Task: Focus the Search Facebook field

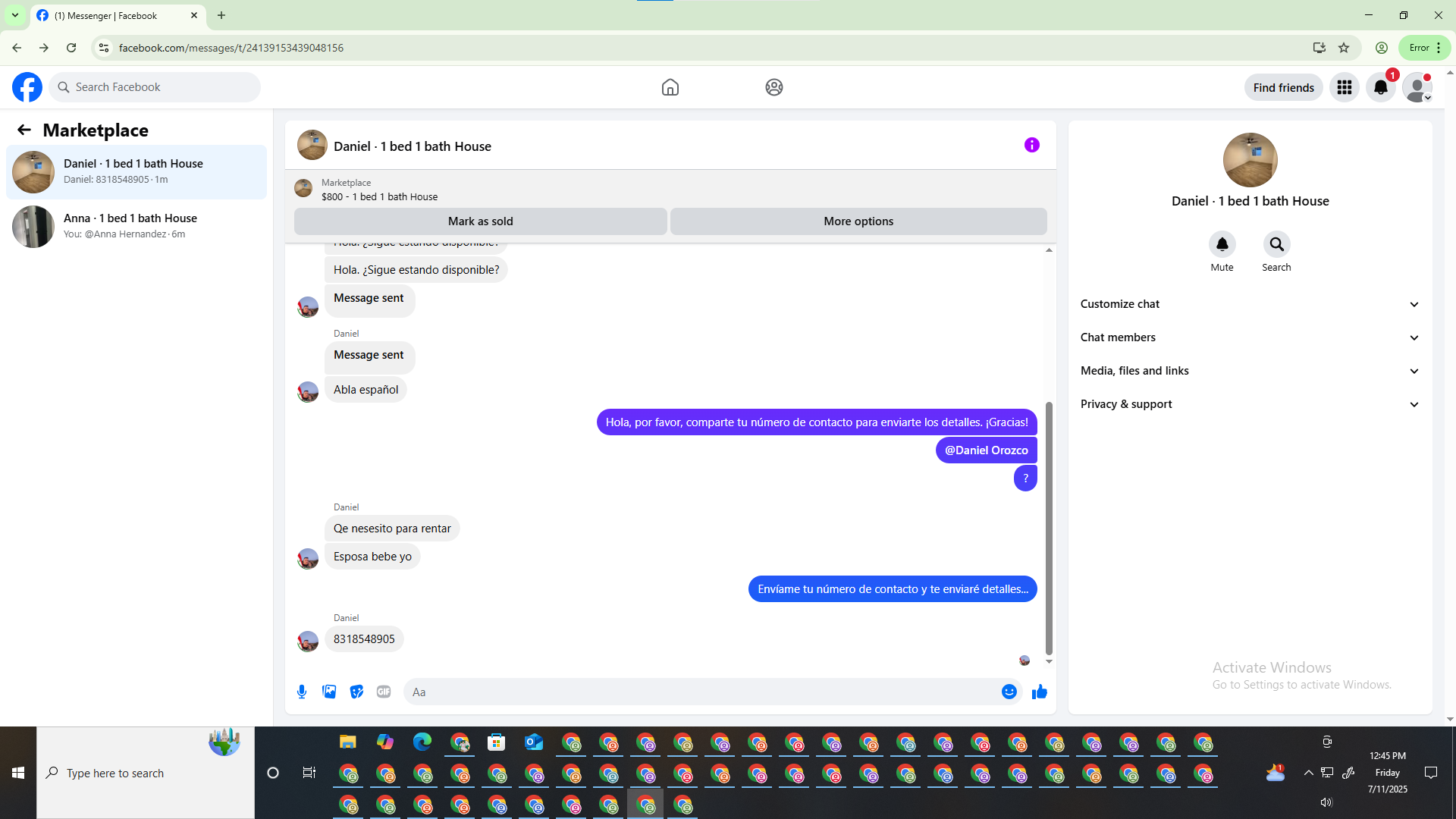Action: pyautogui.click(x=155, y=87)
